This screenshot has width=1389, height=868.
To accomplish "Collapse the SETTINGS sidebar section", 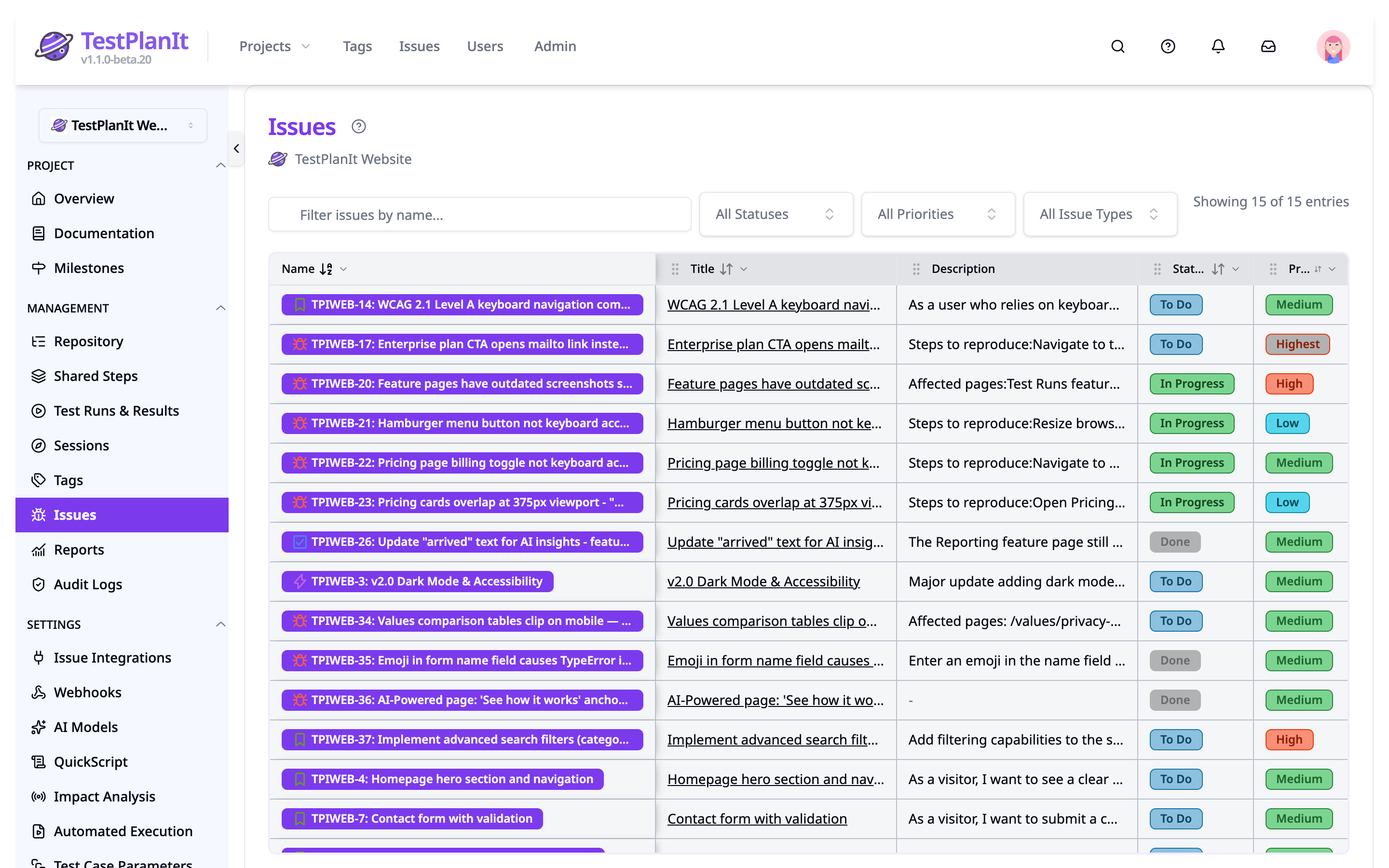I will (220, 624).
